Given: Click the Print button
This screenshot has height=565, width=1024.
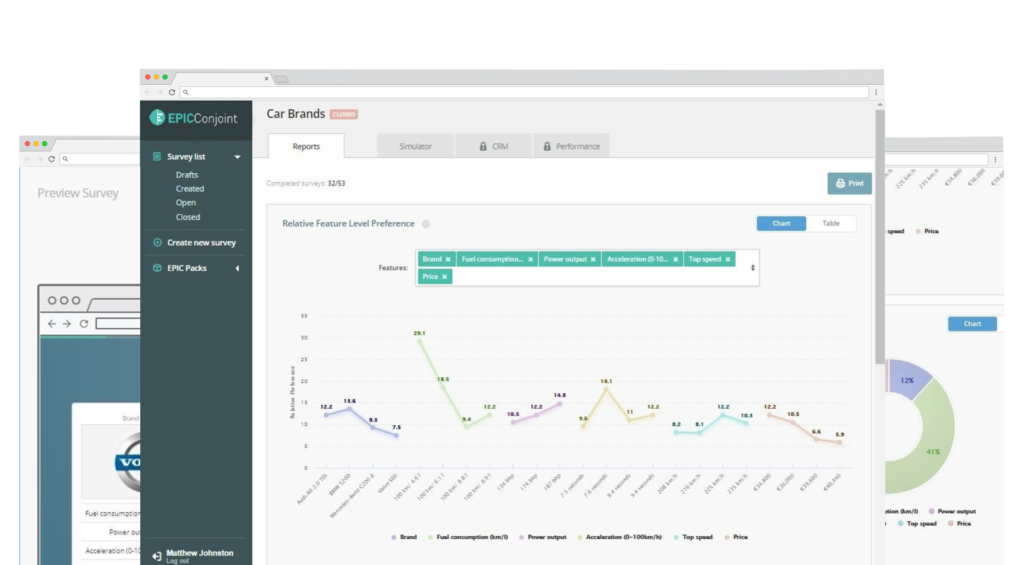Looking at the screenshot, I should [x=850, y=184].
